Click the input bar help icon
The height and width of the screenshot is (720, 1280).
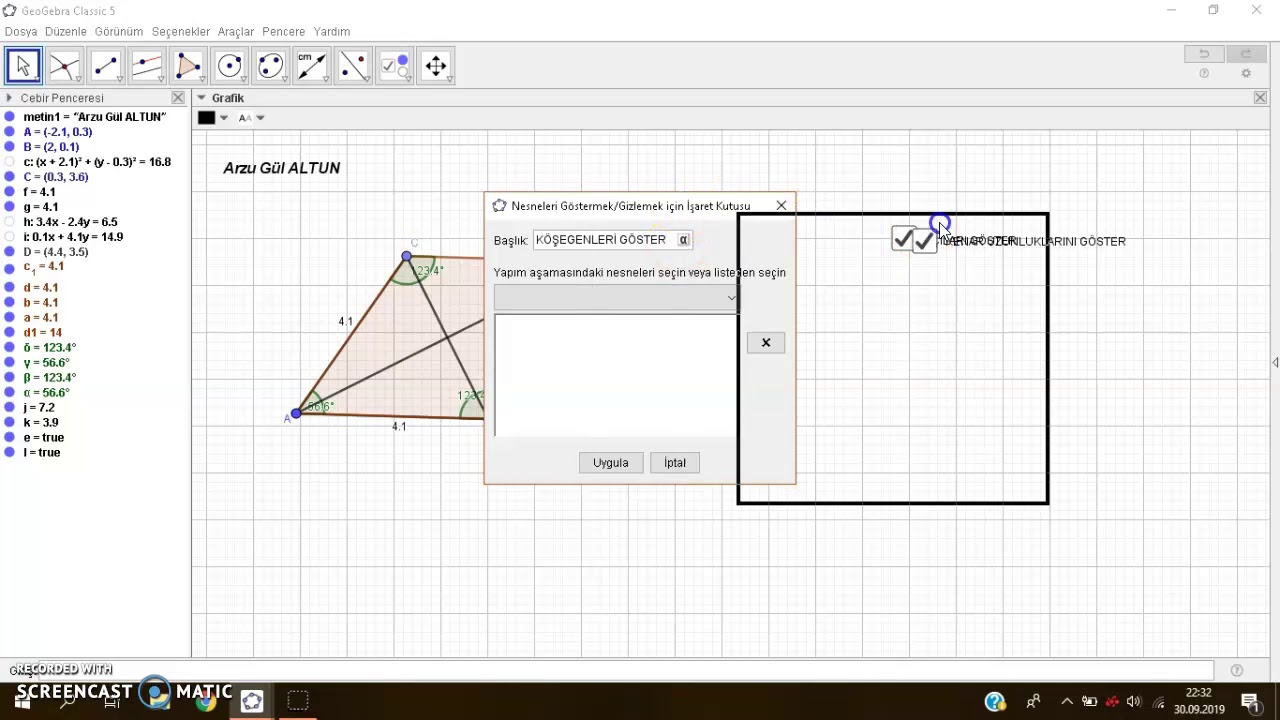pyautogui.click(x=1237, y=671)
